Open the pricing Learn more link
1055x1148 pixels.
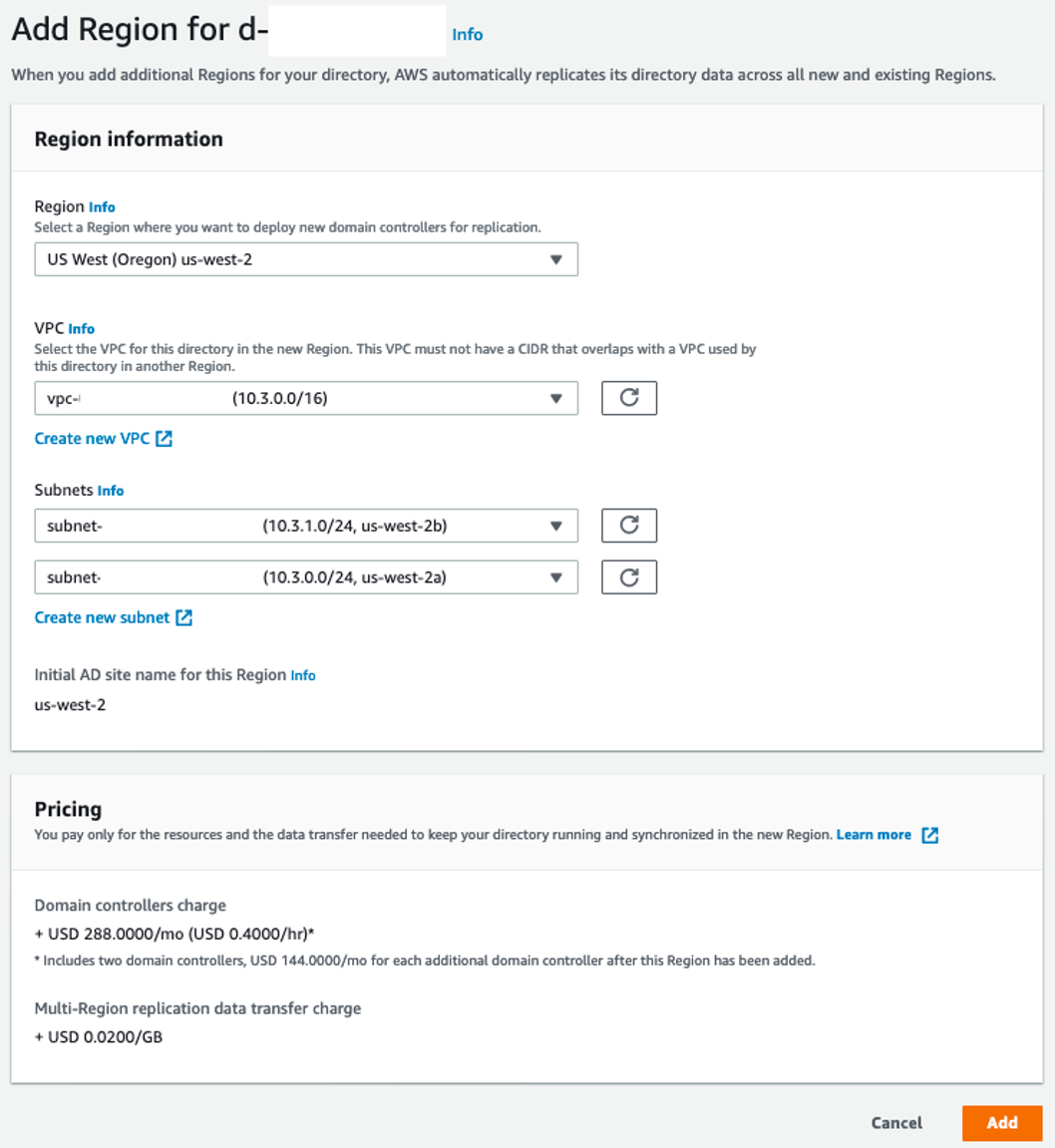pyautogui.click(x=875, y=835)
